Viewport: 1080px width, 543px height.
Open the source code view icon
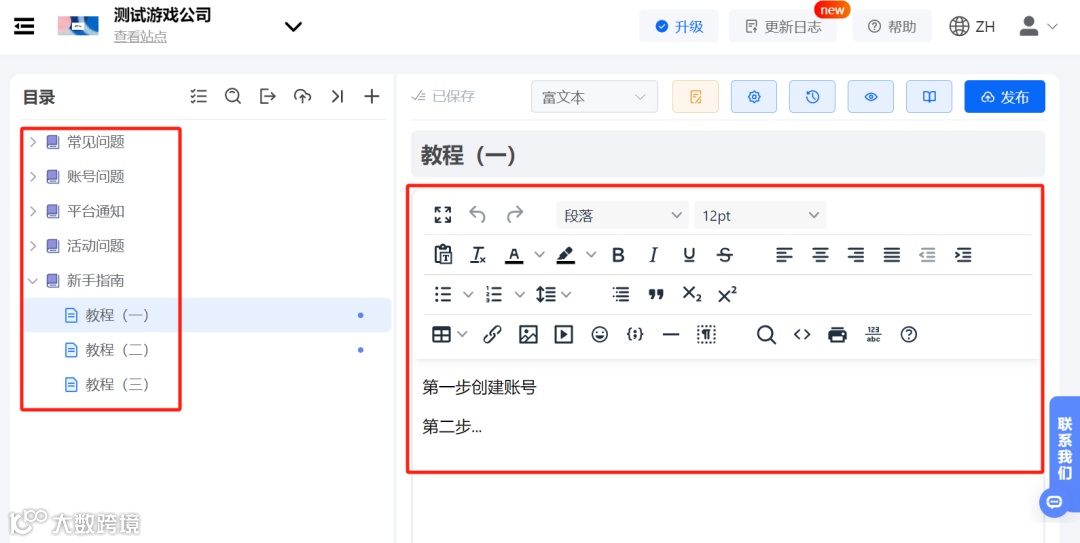coord(802,335)
